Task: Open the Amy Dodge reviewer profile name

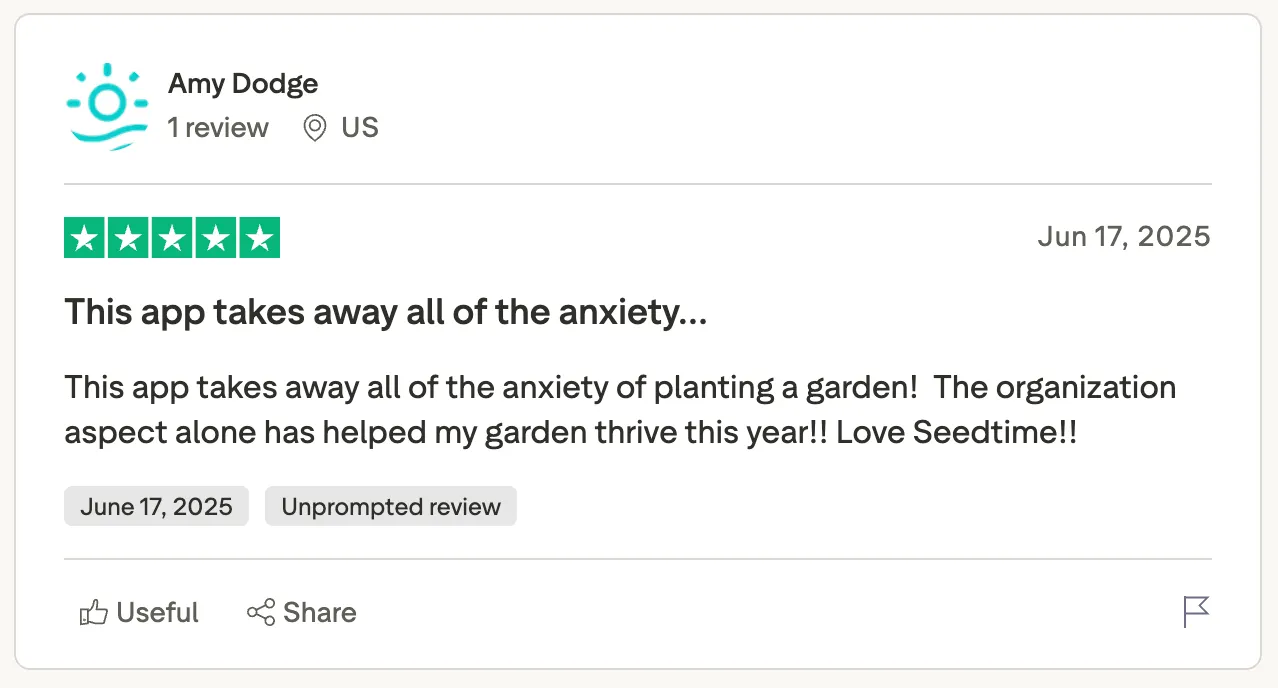Action: [243, 83]
